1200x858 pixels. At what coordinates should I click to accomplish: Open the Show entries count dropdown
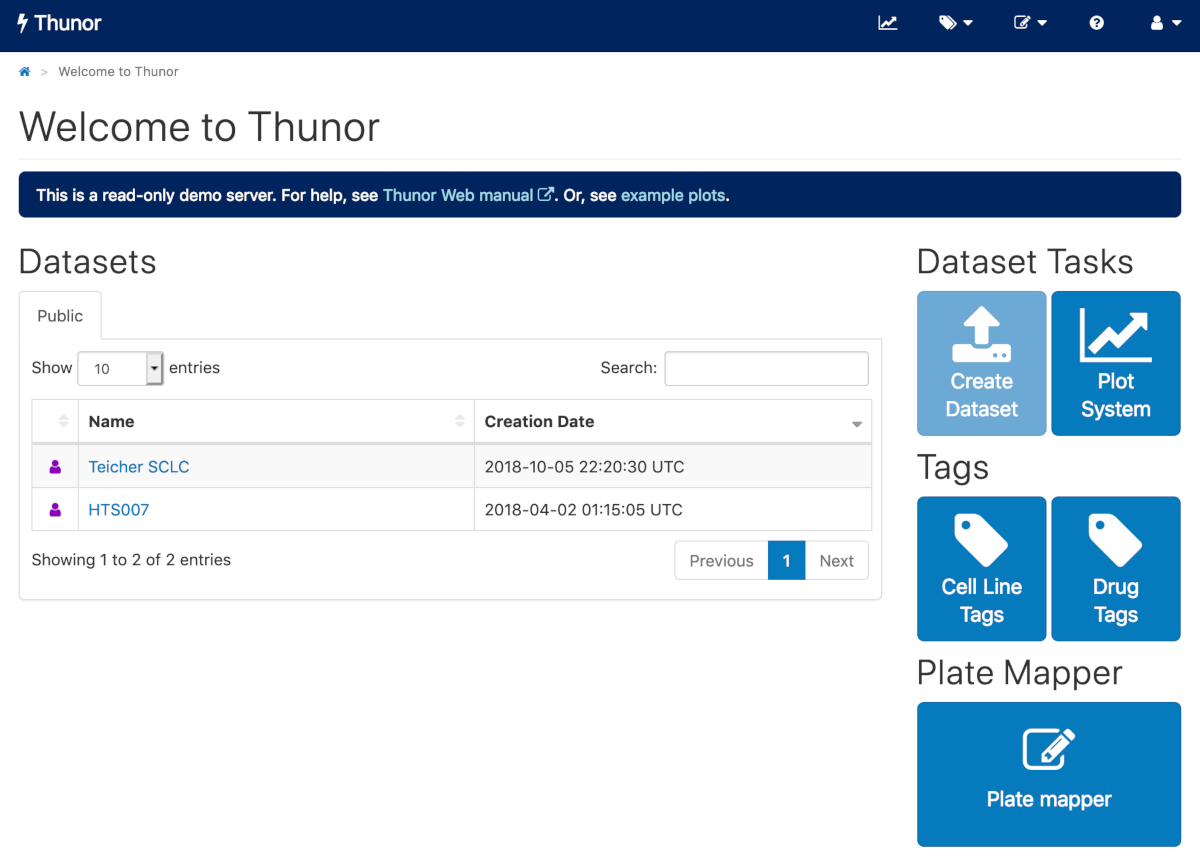120,368
